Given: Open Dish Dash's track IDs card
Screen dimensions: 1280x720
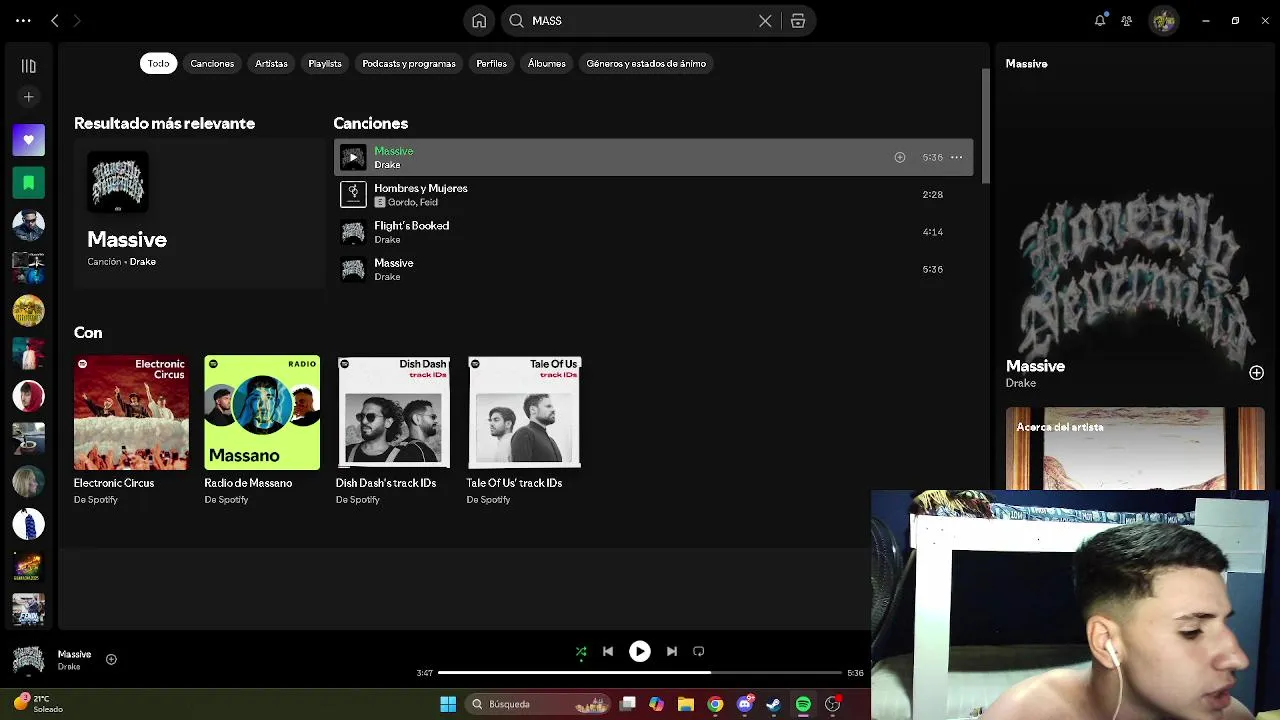Looking at the screenshot, I should point(393,430).
